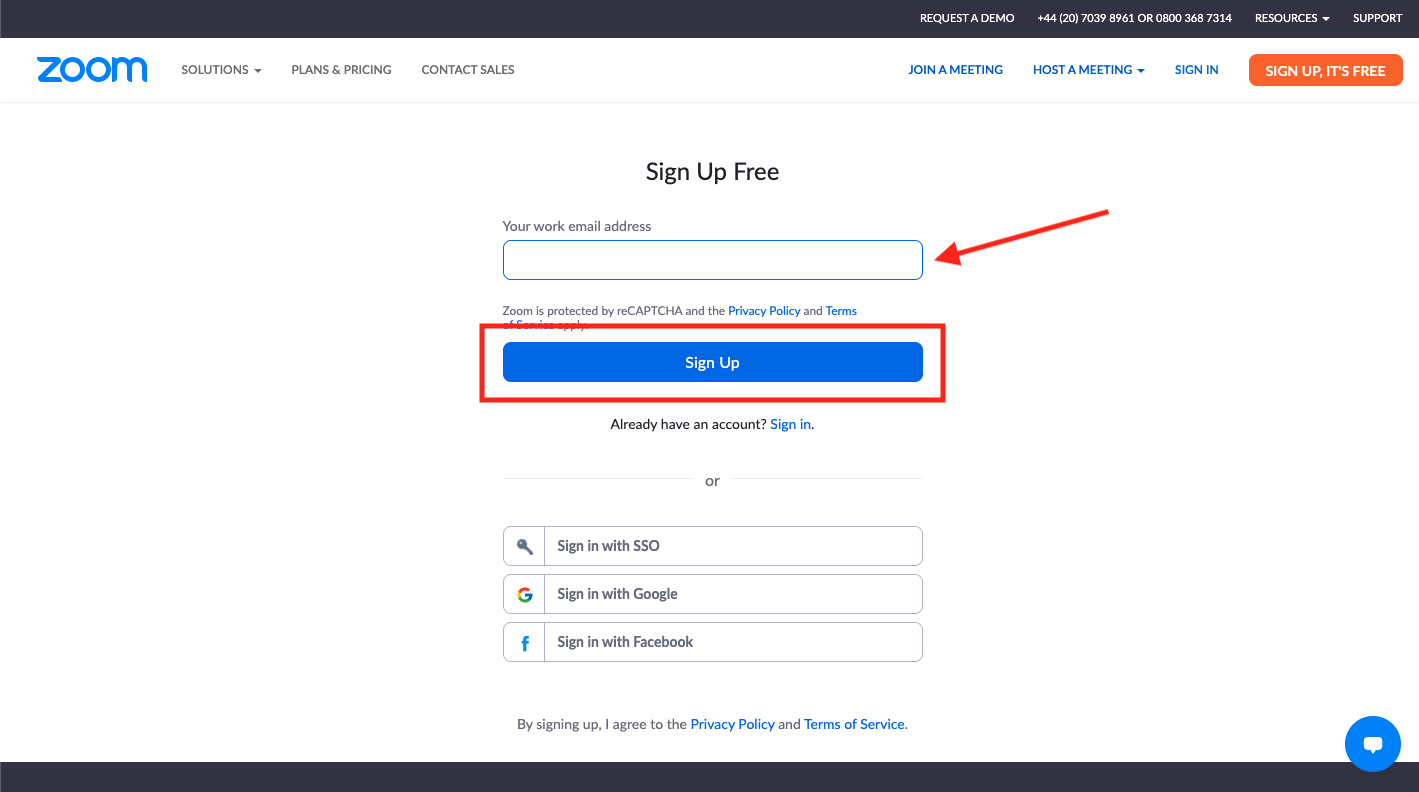Choose Sign in with Facebook
1419x792 pixels.
[712, 642]
